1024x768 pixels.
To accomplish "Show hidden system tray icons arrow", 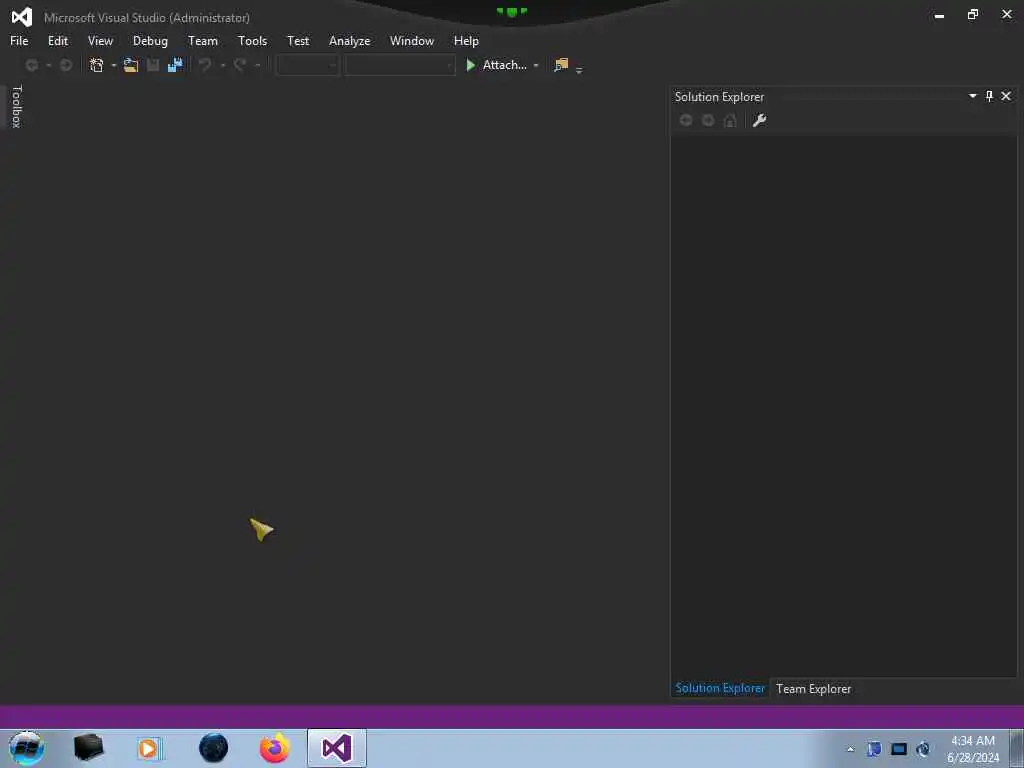I will (x=851, y=749).
